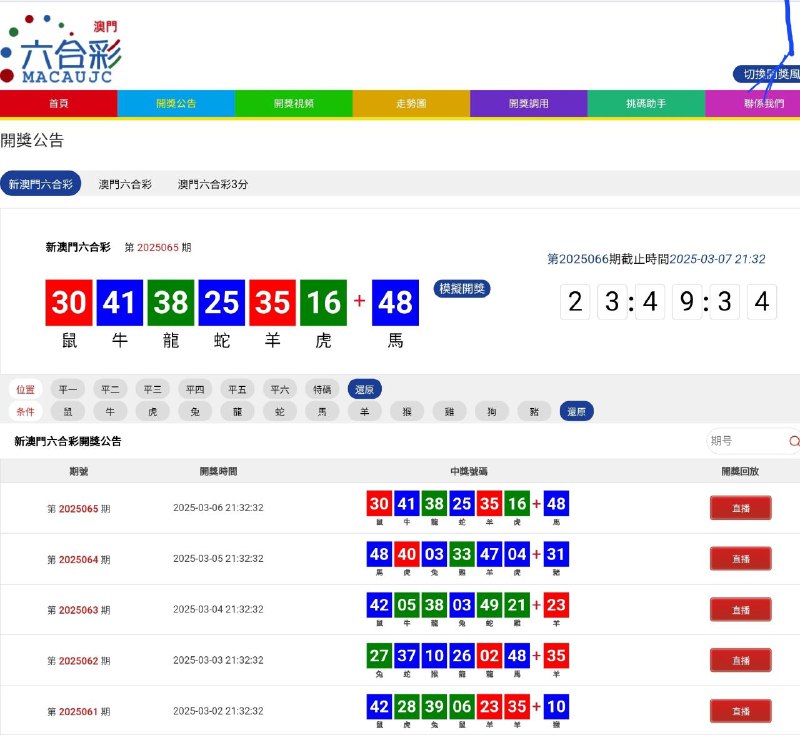Click the 位置 label pill

pos(26,390)
